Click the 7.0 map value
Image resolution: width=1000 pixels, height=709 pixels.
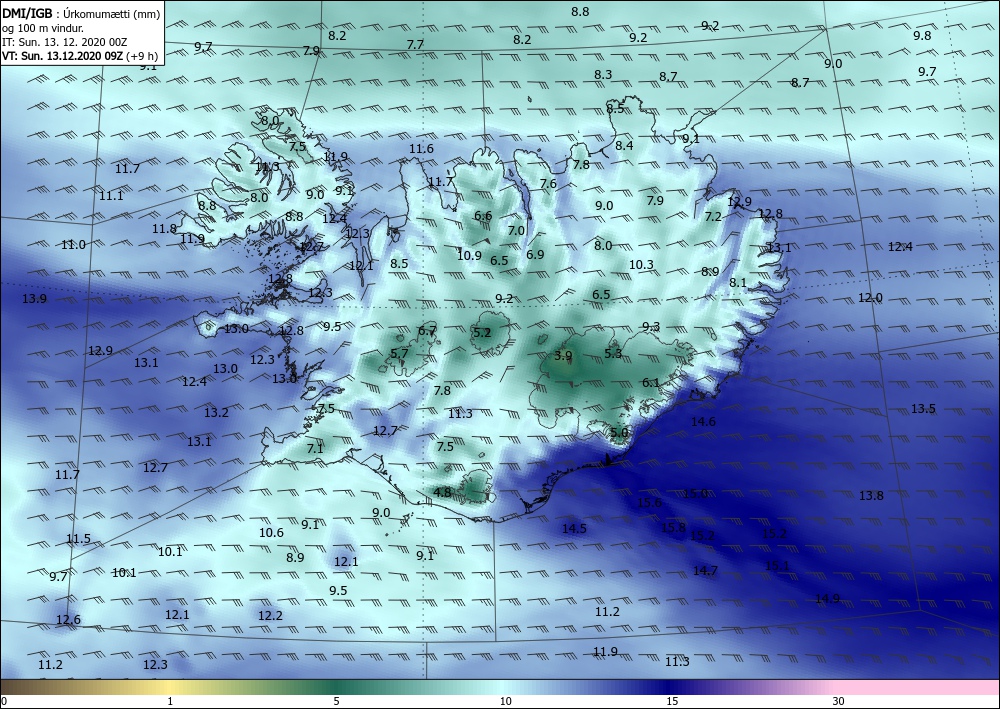tap(516, 231)
